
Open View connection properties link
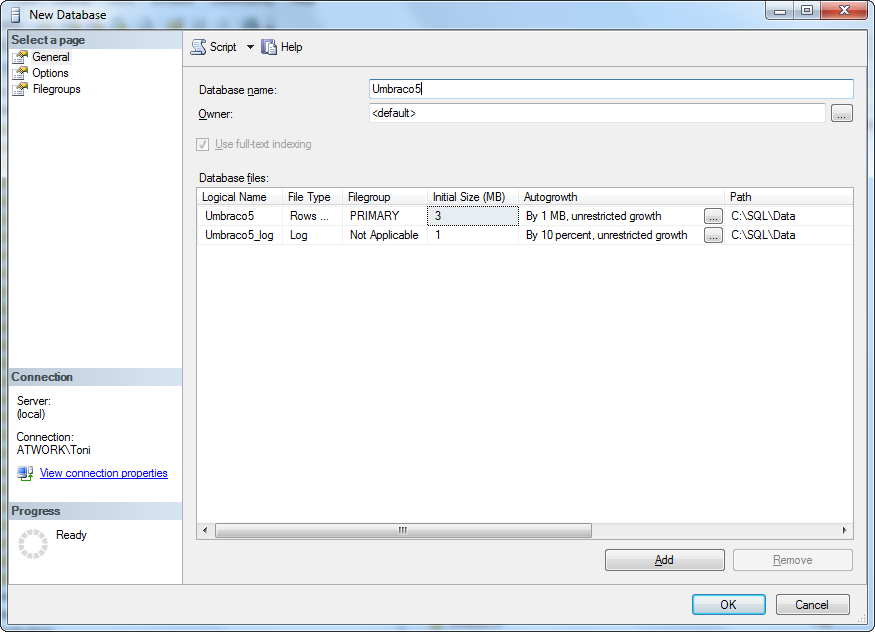click(104, 473)
